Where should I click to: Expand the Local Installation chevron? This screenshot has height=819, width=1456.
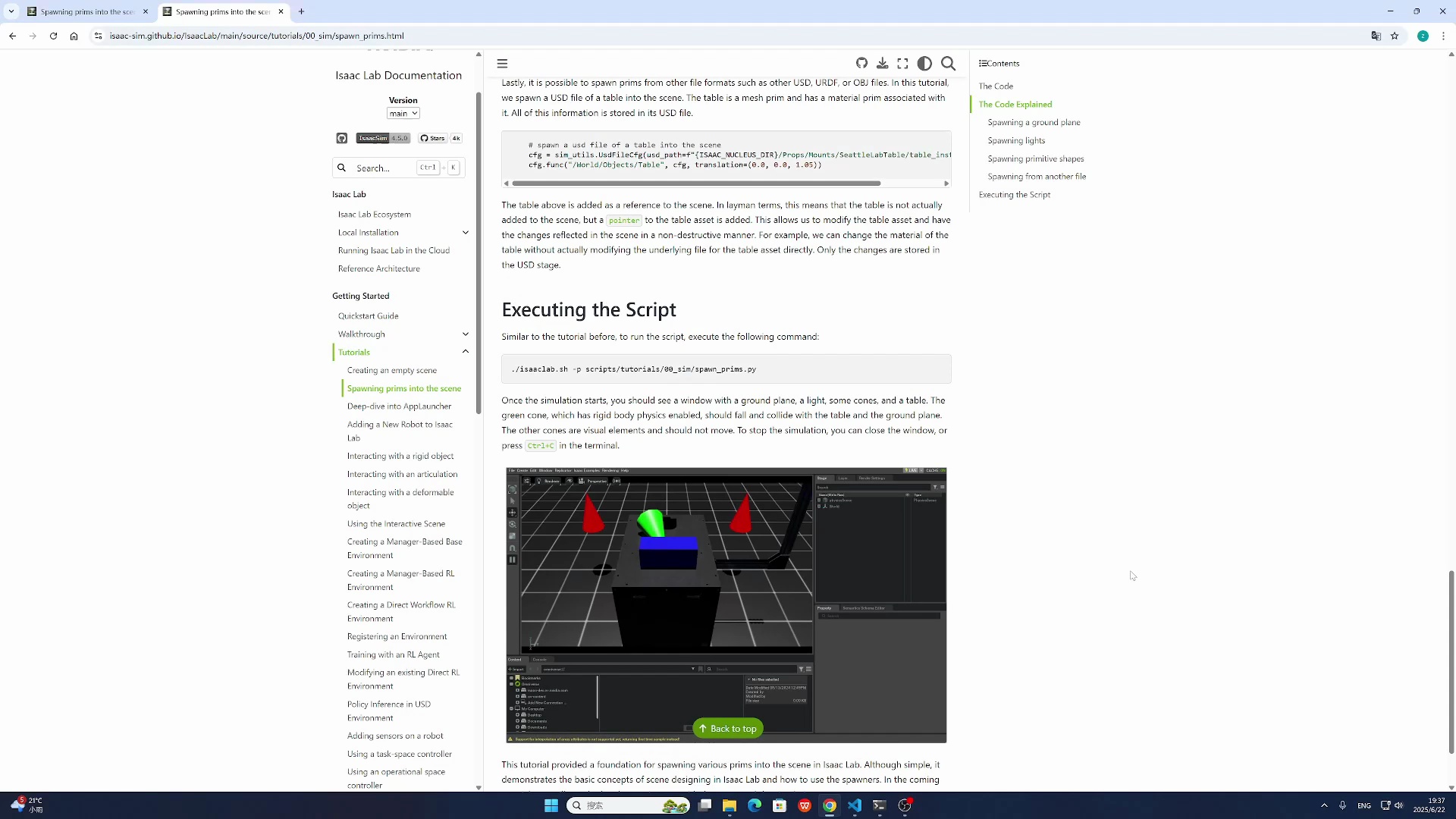coord(466,233)
